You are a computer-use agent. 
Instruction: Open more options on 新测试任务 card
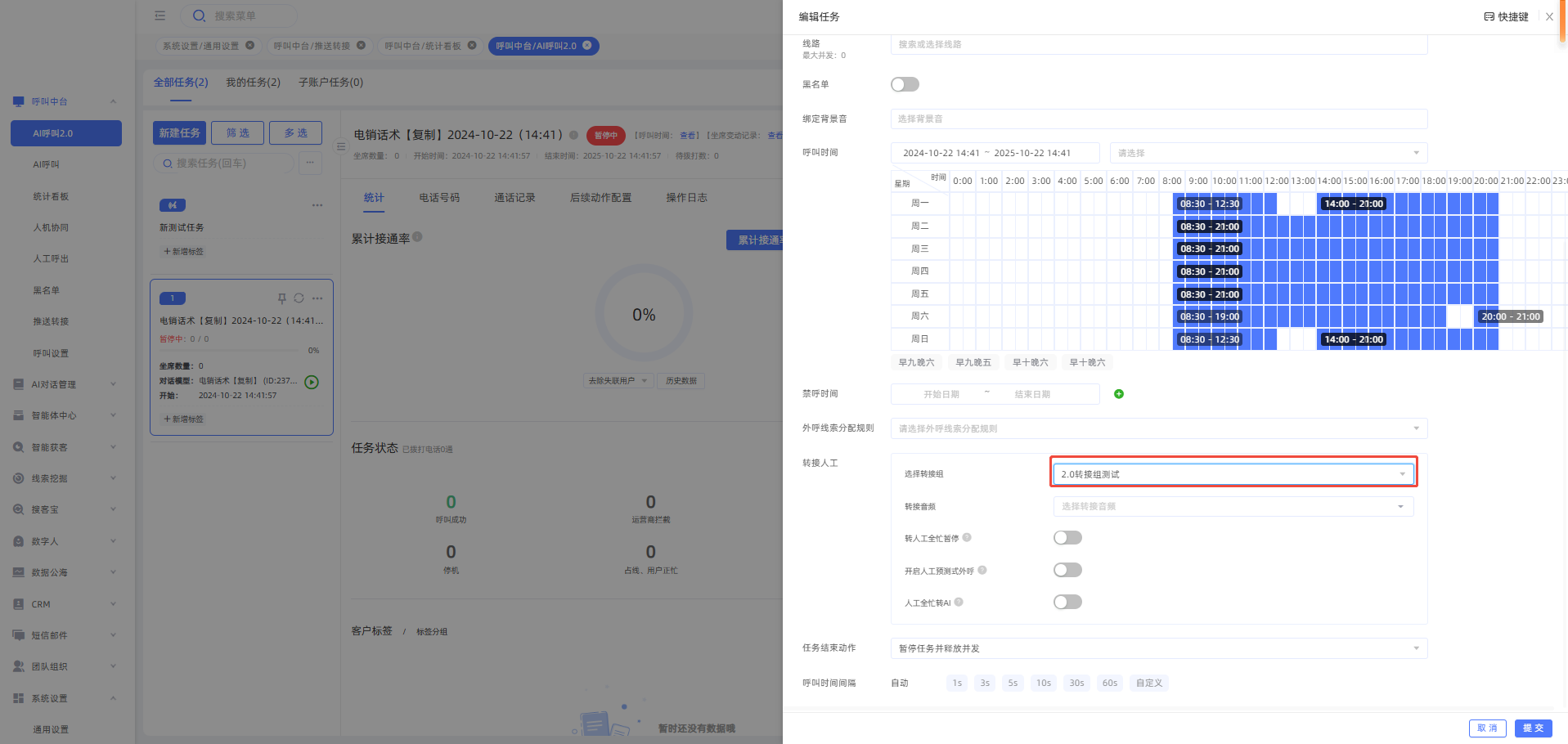[x=317, y=205]
